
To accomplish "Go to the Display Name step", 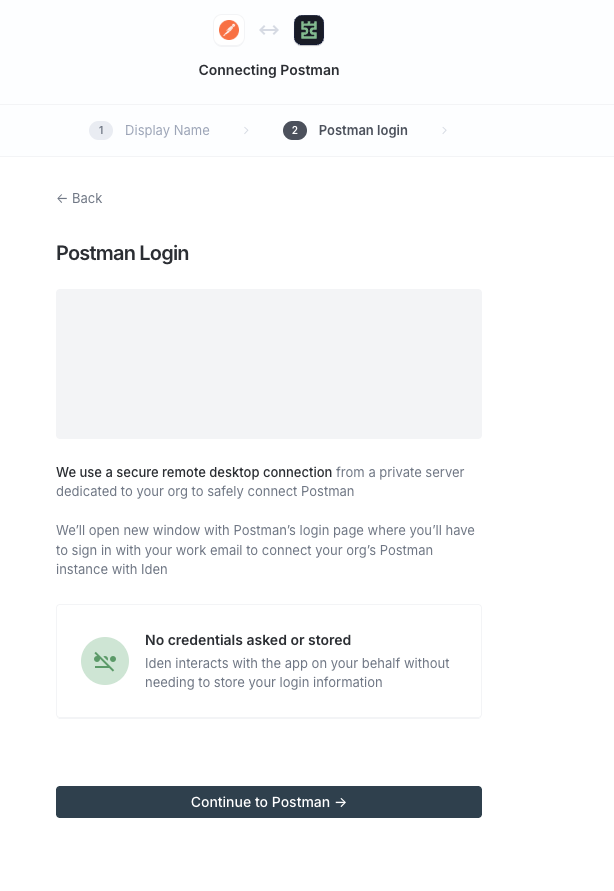I will (x=167, y=130).
